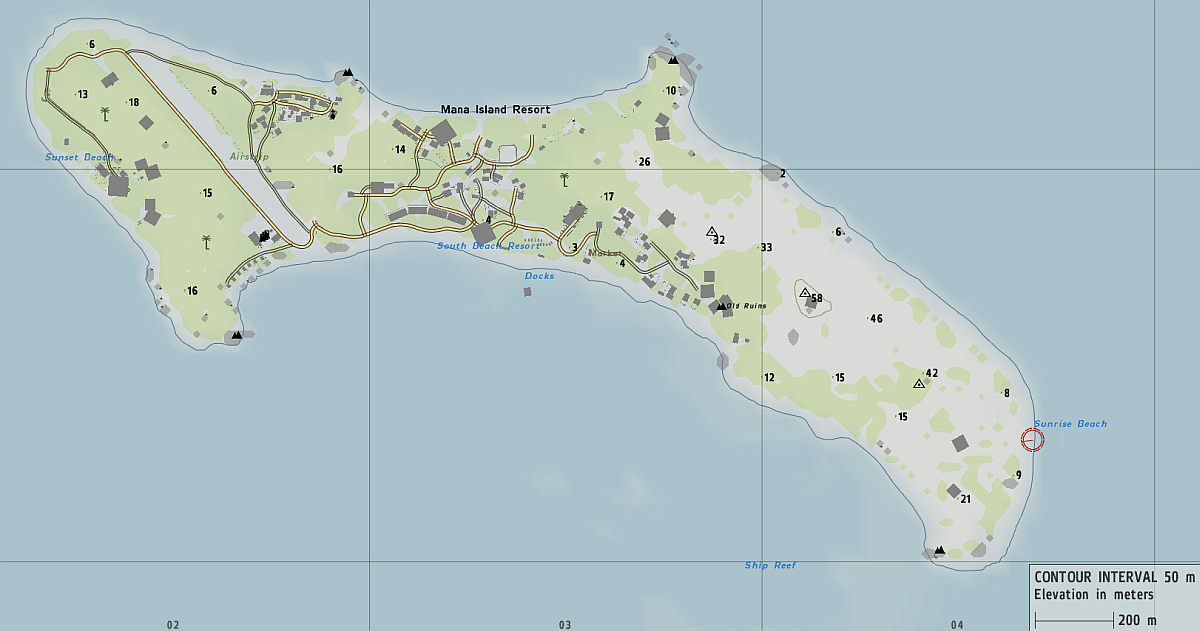Screen dimensions: 1200x631
Task: Click the red circle marker at Sunrise Beach
Action: click(1032, 439)
